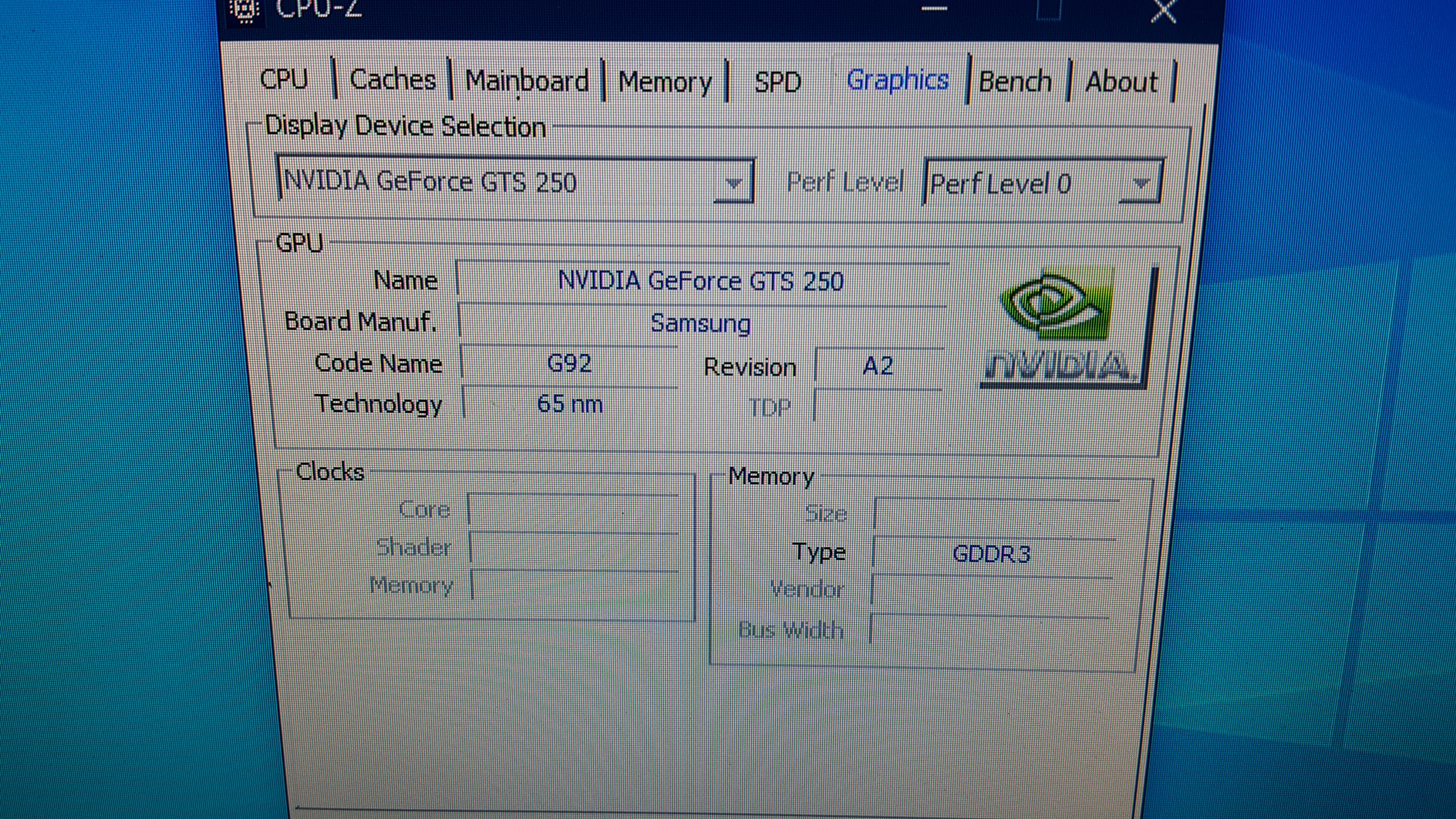Click the GDDR3 memory type value
Image resolution: width=1456 pixels, height=819 pixels.
[x=992, y=553]
